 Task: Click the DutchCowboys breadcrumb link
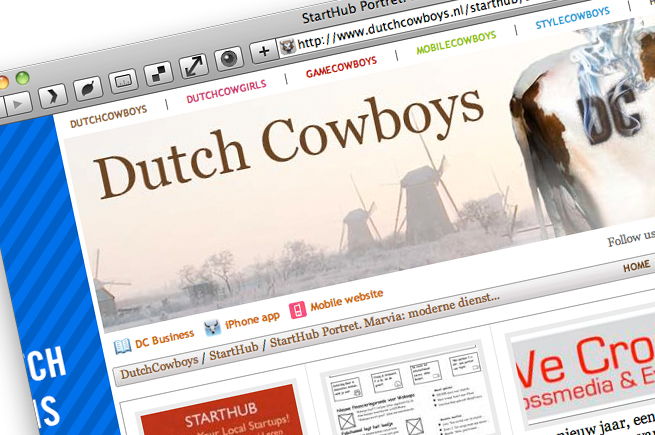(x=159, y=367)
